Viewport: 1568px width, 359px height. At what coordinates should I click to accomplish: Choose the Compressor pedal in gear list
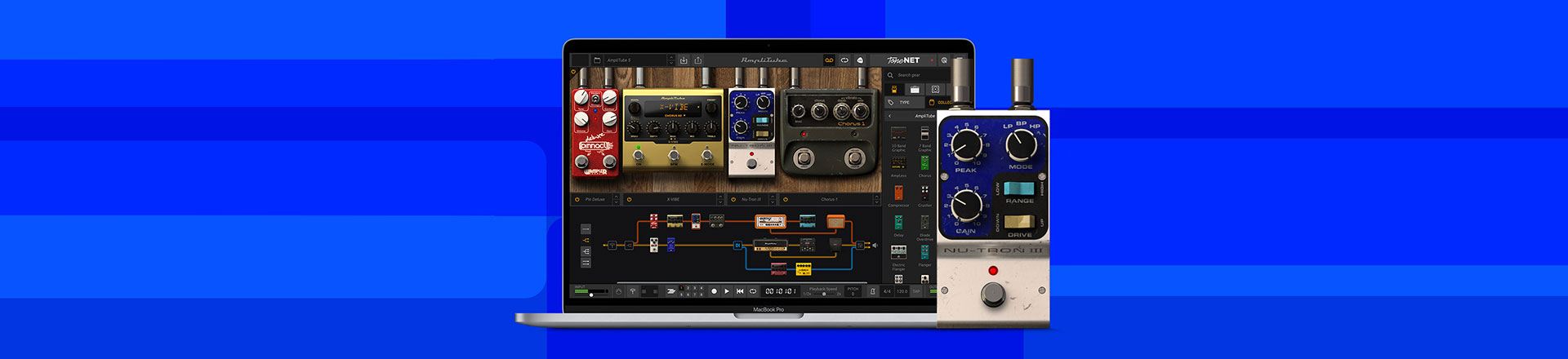coord(898,196)
